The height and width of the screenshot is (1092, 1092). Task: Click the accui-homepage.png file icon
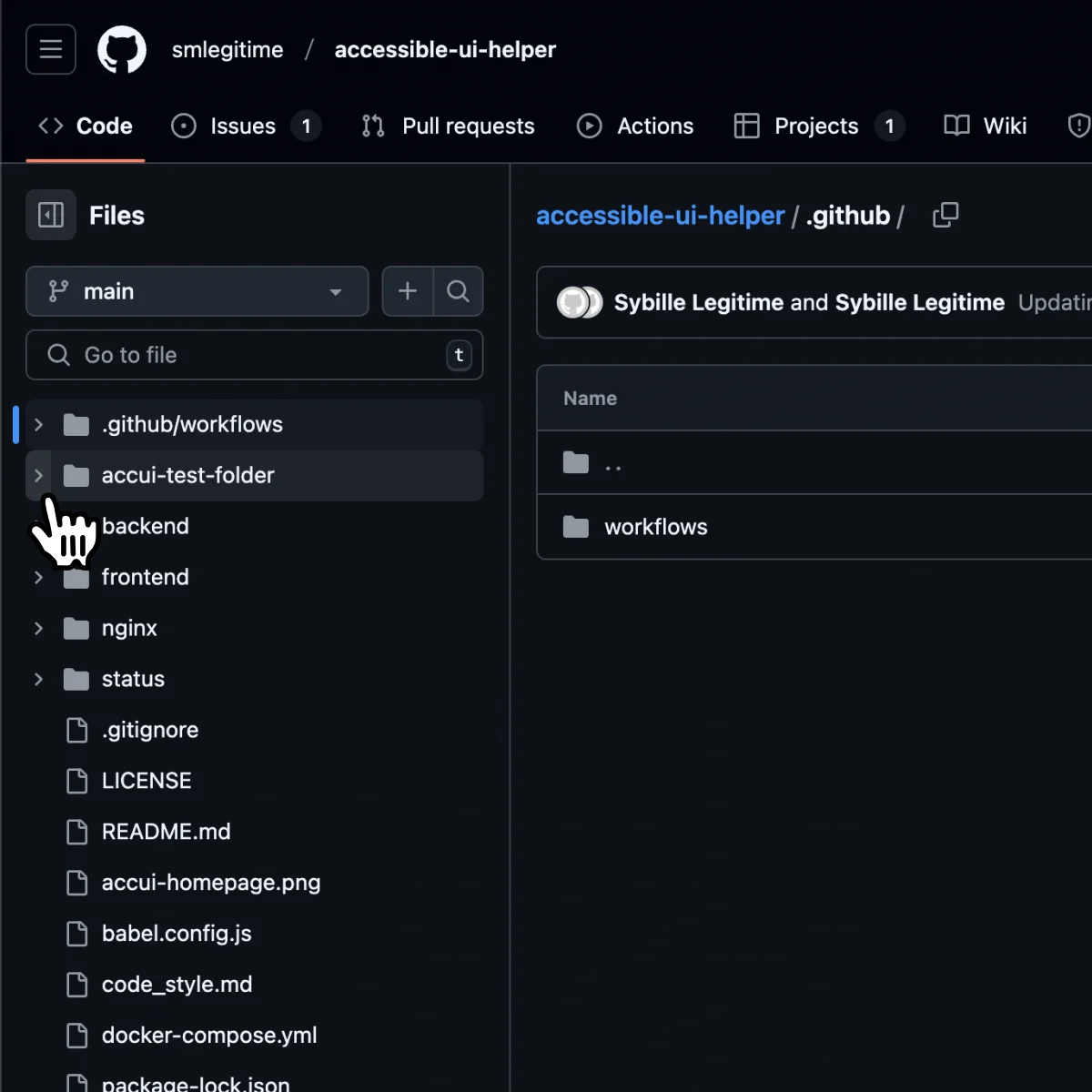pyautogui.click(x=77, y=883)
